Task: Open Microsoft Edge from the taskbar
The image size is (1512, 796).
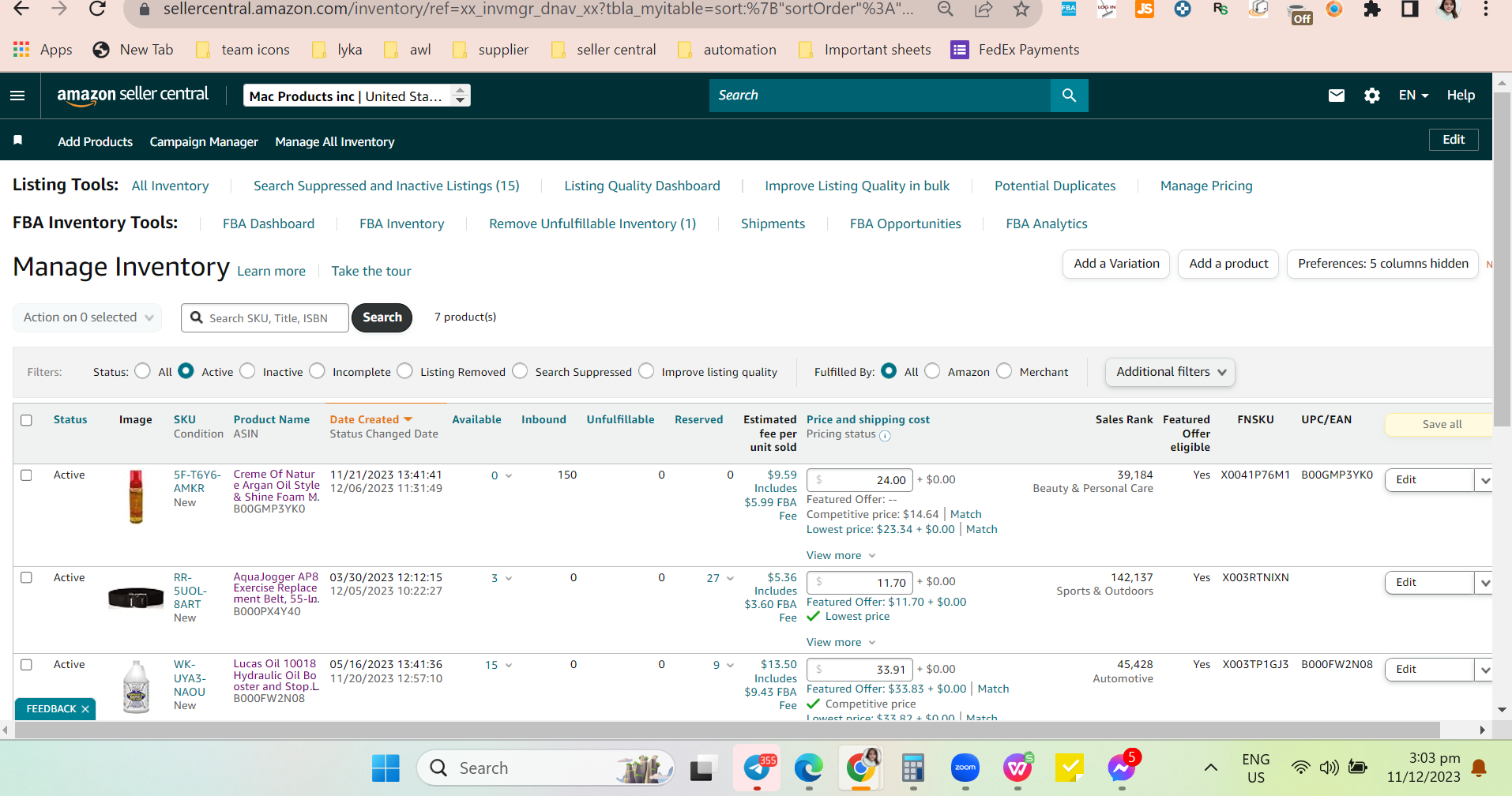Action: pos(809,768)
